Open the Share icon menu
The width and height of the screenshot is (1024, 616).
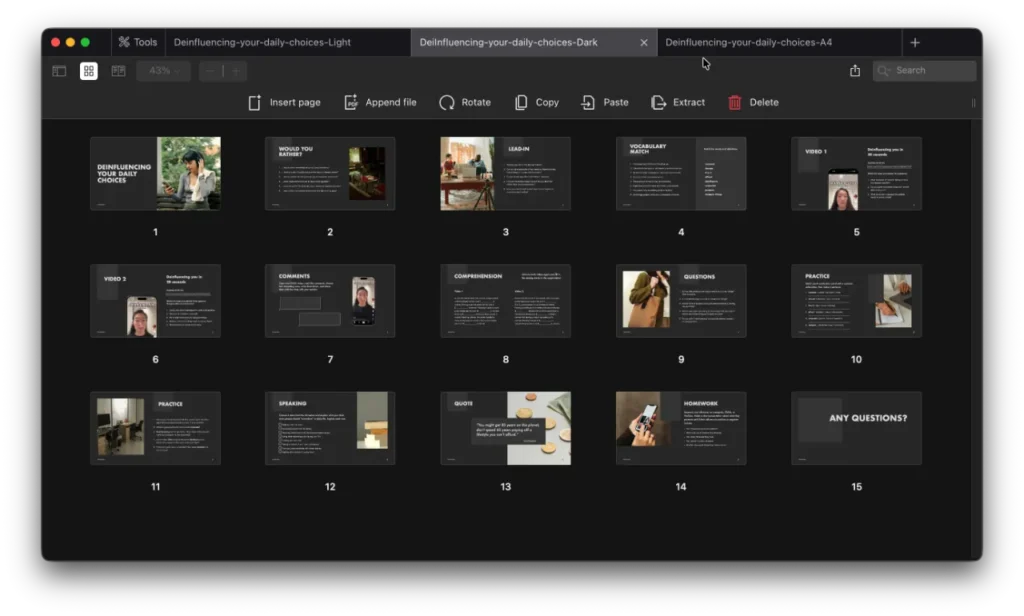click(855, 71)
